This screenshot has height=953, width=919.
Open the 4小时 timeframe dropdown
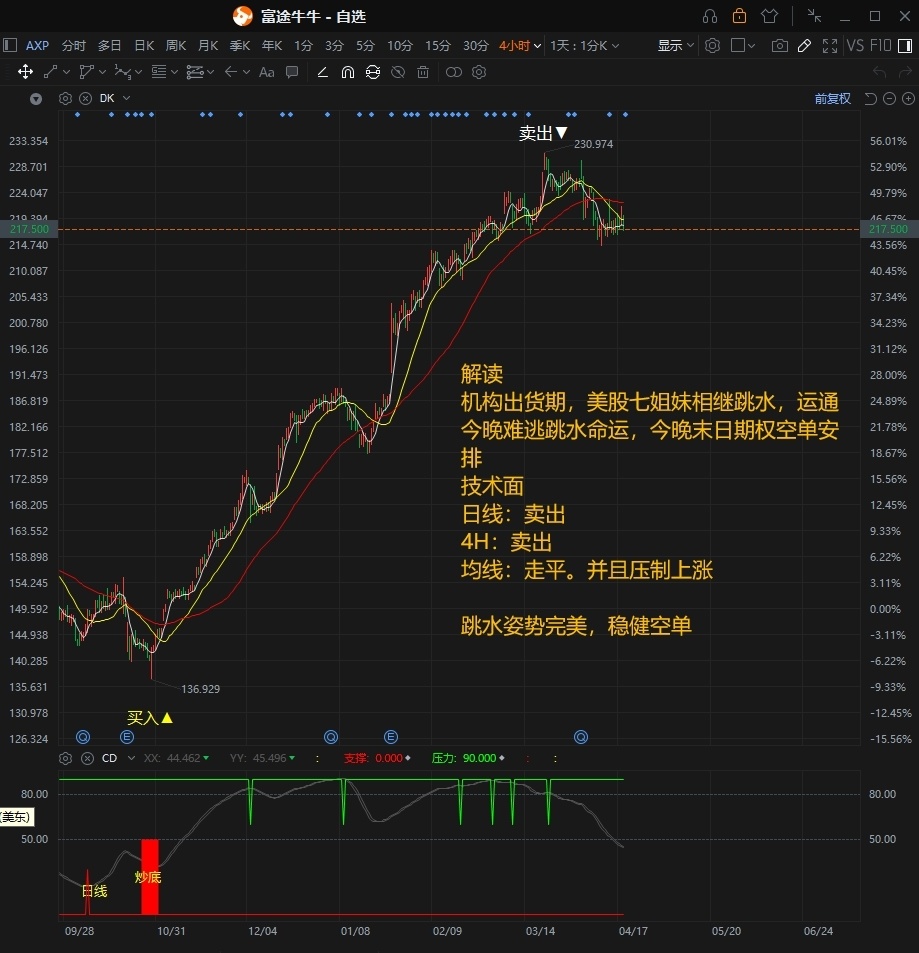pyautogui.click(x=520, y=46)
